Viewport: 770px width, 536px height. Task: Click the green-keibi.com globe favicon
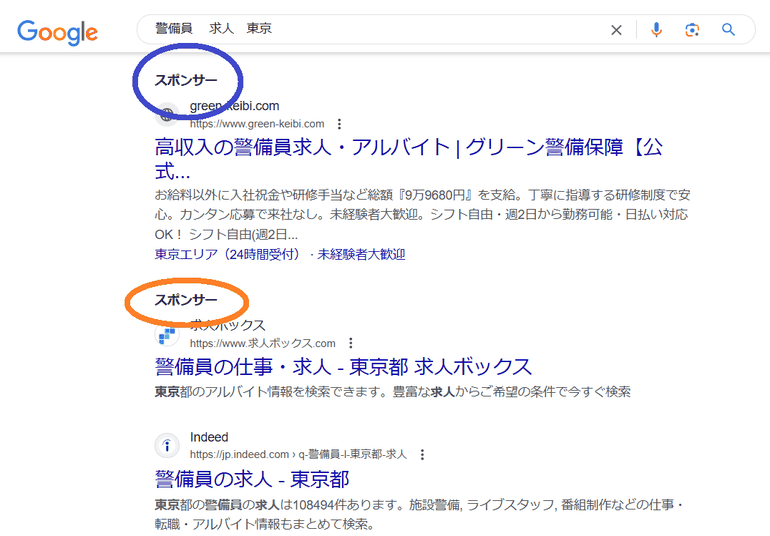[x=167, y=115]
